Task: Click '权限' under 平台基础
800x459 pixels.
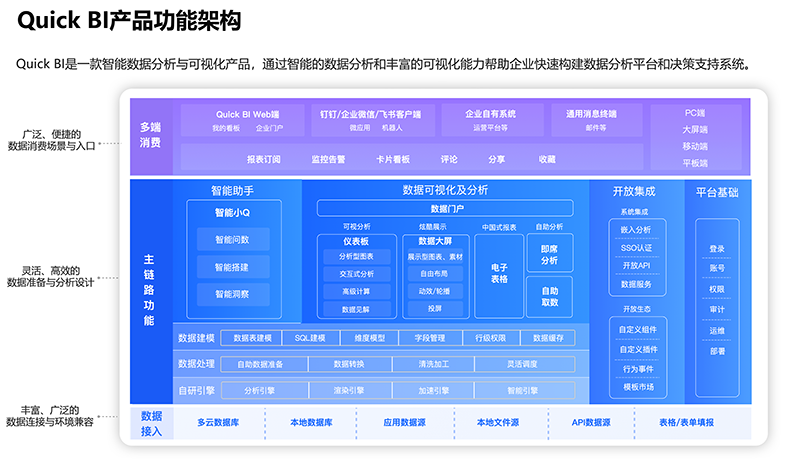Action: click(x=717, y=290)
